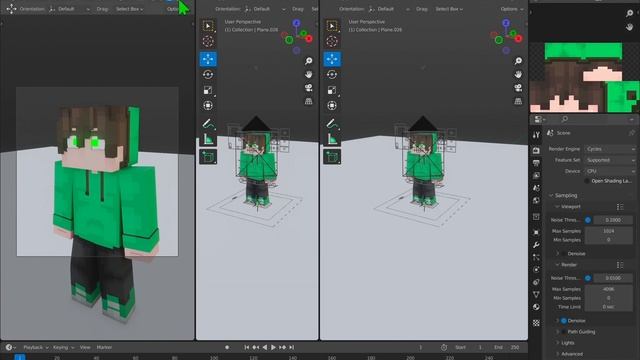Jump to the first frame

click(x=247, y=347)
